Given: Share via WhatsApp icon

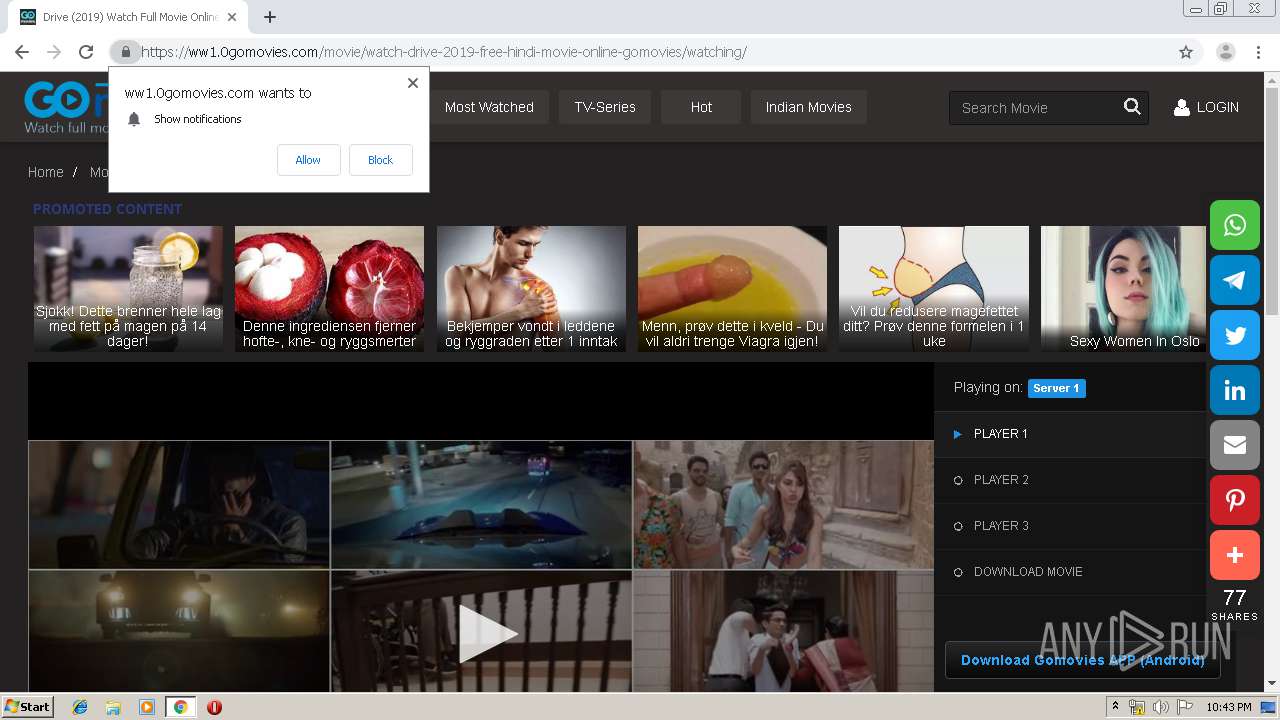Looking at the screenshot, I should tap(1235, 225).
